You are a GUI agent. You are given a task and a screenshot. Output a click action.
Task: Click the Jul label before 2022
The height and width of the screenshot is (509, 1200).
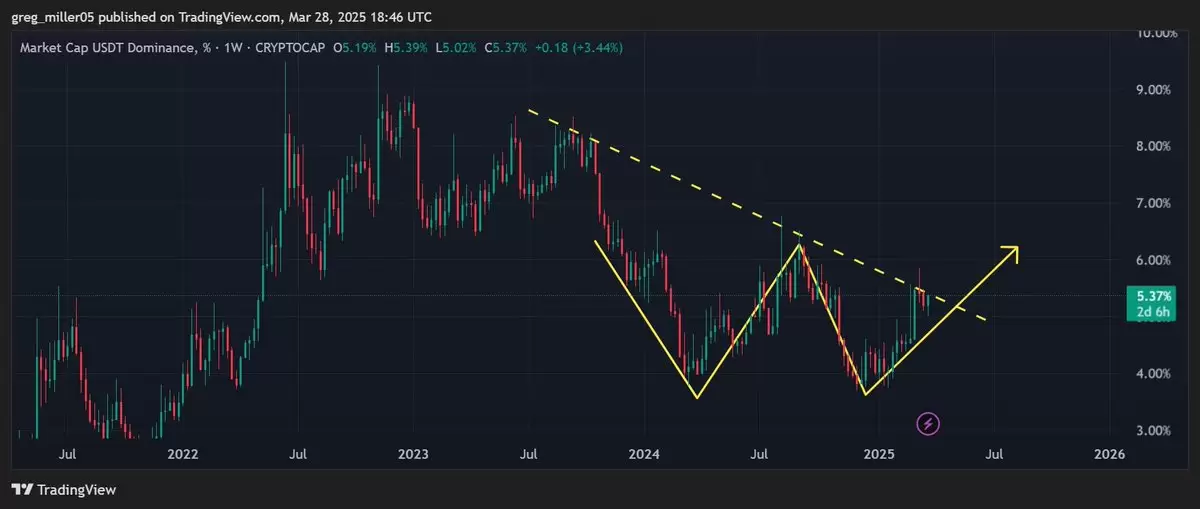67,454
